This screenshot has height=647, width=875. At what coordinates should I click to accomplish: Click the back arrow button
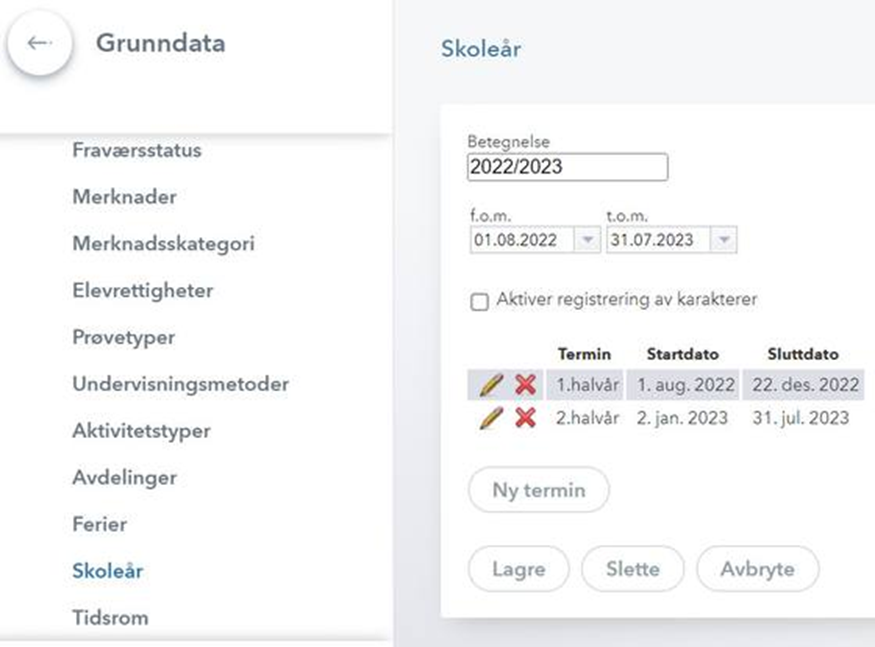tap(39, 44)
